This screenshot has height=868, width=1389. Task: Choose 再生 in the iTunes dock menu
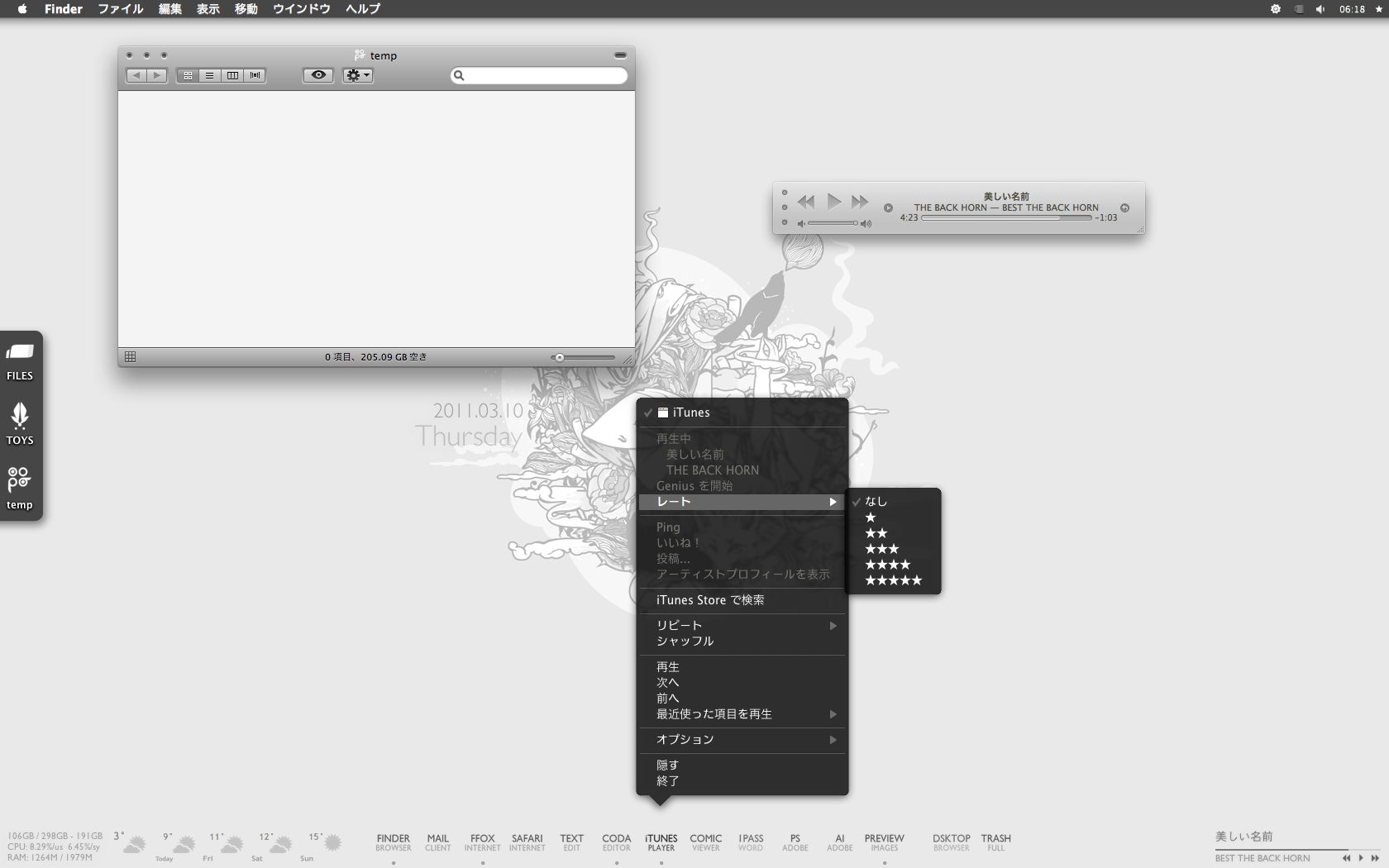[742, 667]
